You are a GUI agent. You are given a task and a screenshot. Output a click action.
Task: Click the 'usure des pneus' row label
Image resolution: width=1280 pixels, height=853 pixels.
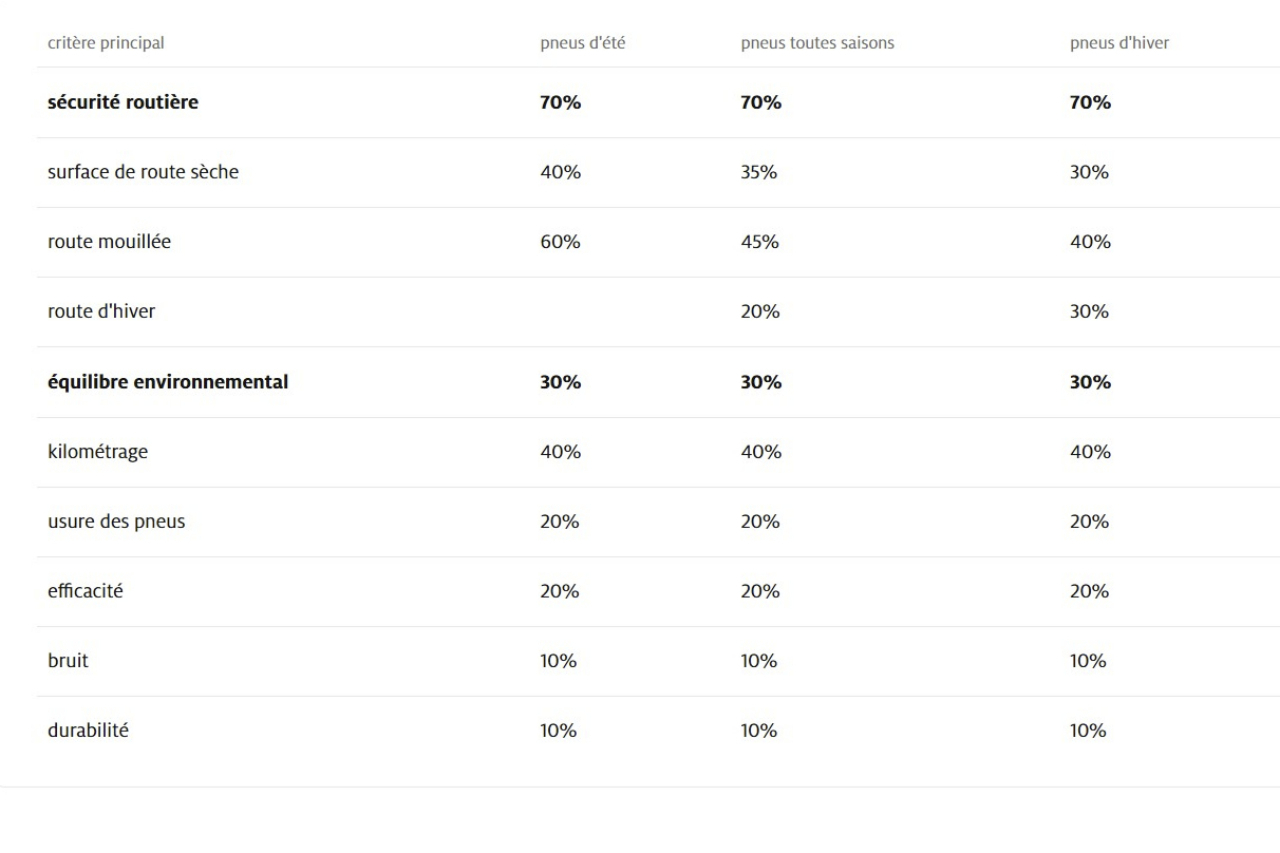click(116, 522)
